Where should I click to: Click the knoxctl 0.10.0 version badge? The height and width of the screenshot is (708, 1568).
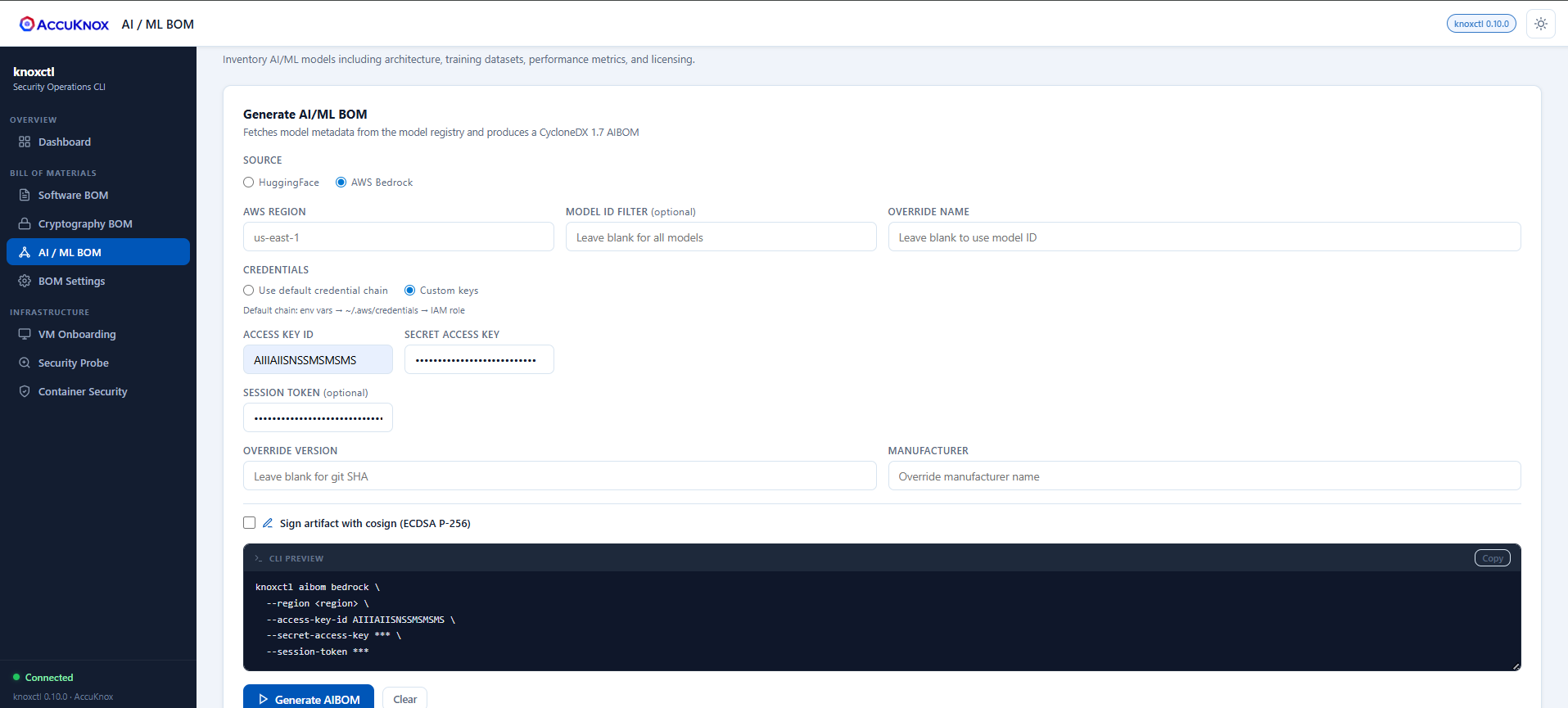click(1481, 24)
